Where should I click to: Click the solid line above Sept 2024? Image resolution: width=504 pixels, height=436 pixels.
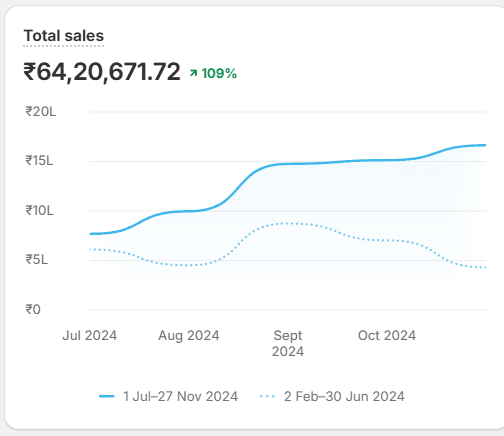click(x=288, y=164)
